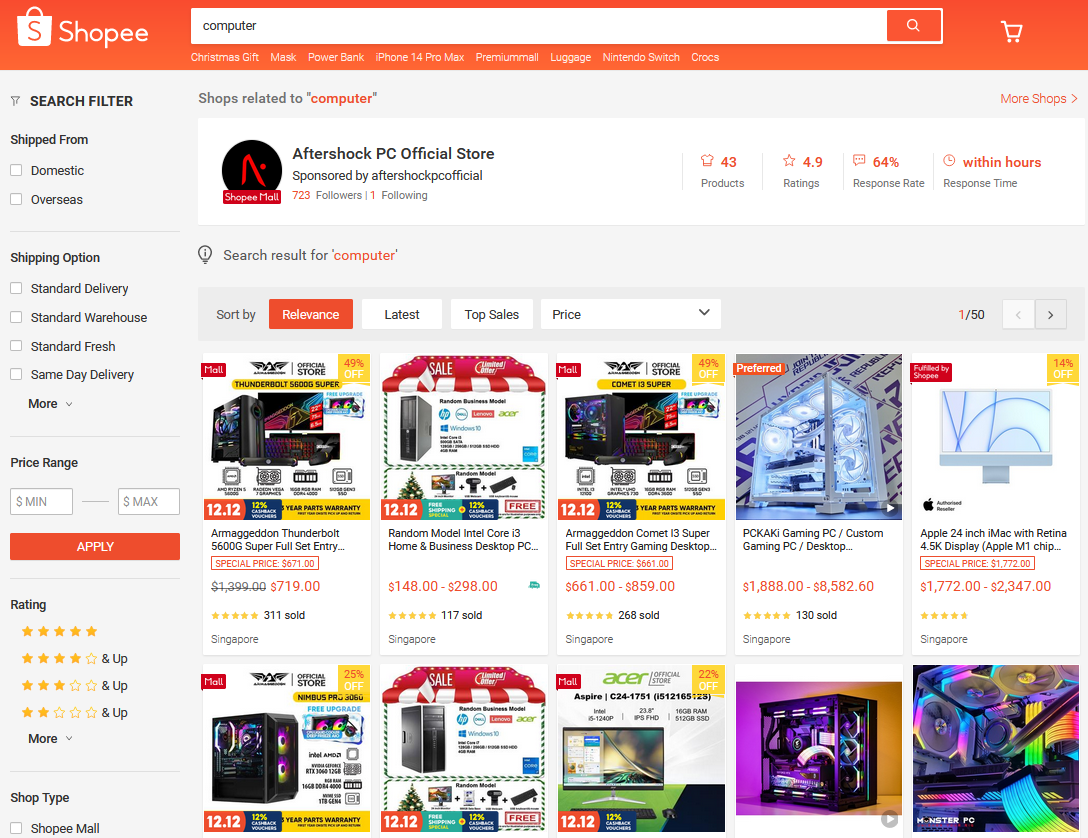1088x838 pixels.
Task: Filter by three stars & Up
Action: point(74,685)
